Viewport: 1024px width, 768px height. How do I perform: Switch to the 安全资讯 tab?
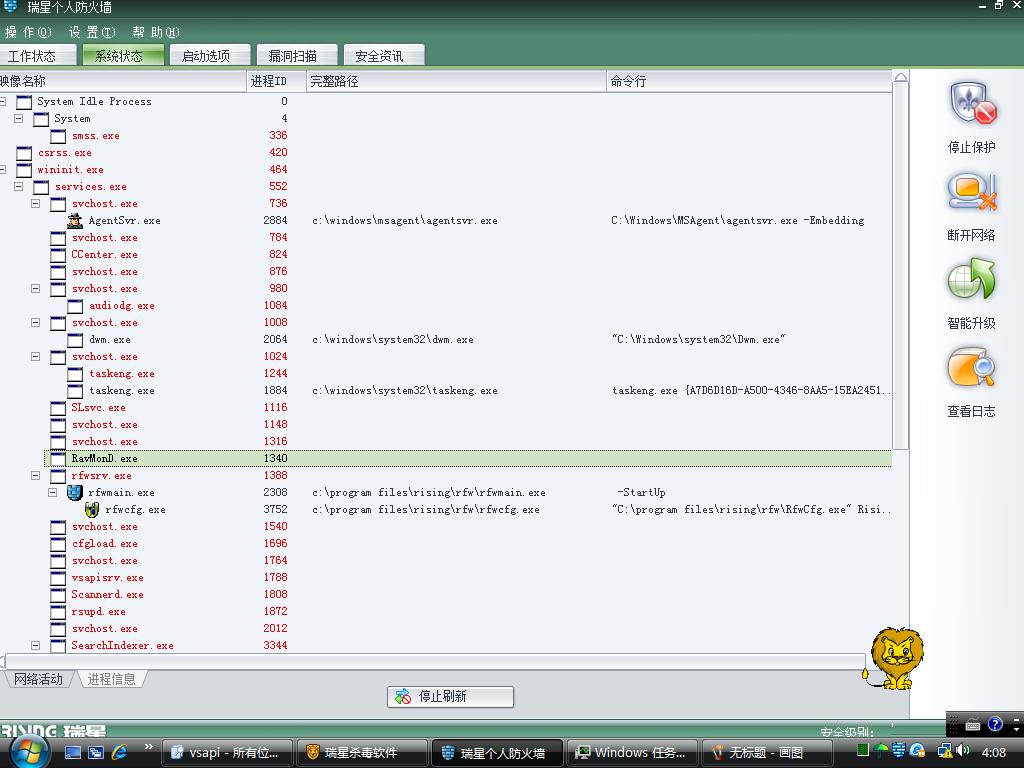(x=384, y=56)
